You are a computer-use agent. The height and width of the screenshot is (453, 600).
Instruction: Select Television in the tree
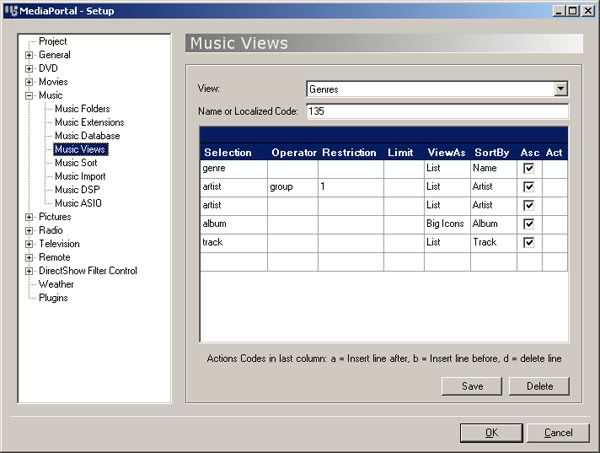[59, 244]
